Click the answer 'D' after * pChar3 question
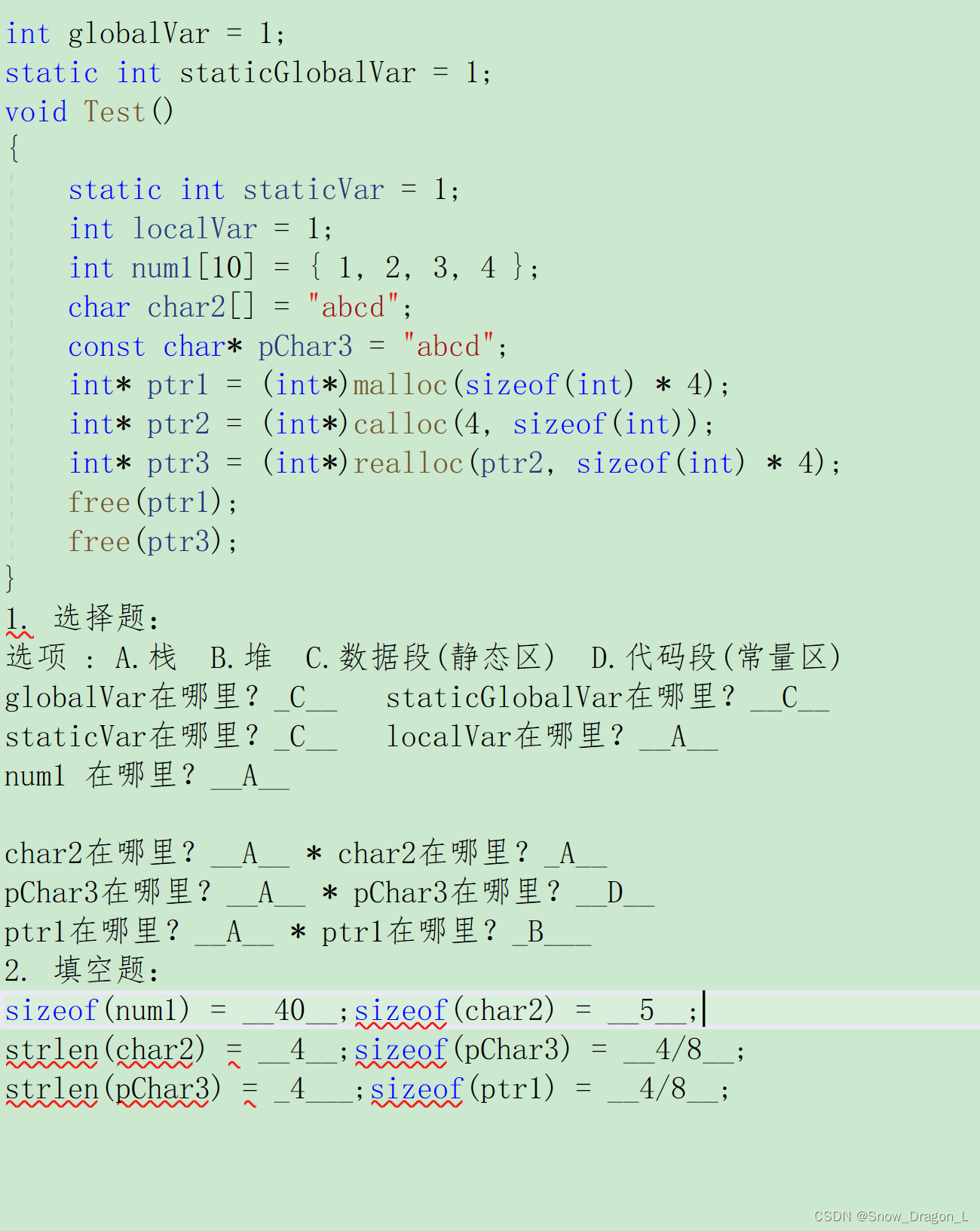Screen dimensions: 980x1231 click(x=615, y=893)
